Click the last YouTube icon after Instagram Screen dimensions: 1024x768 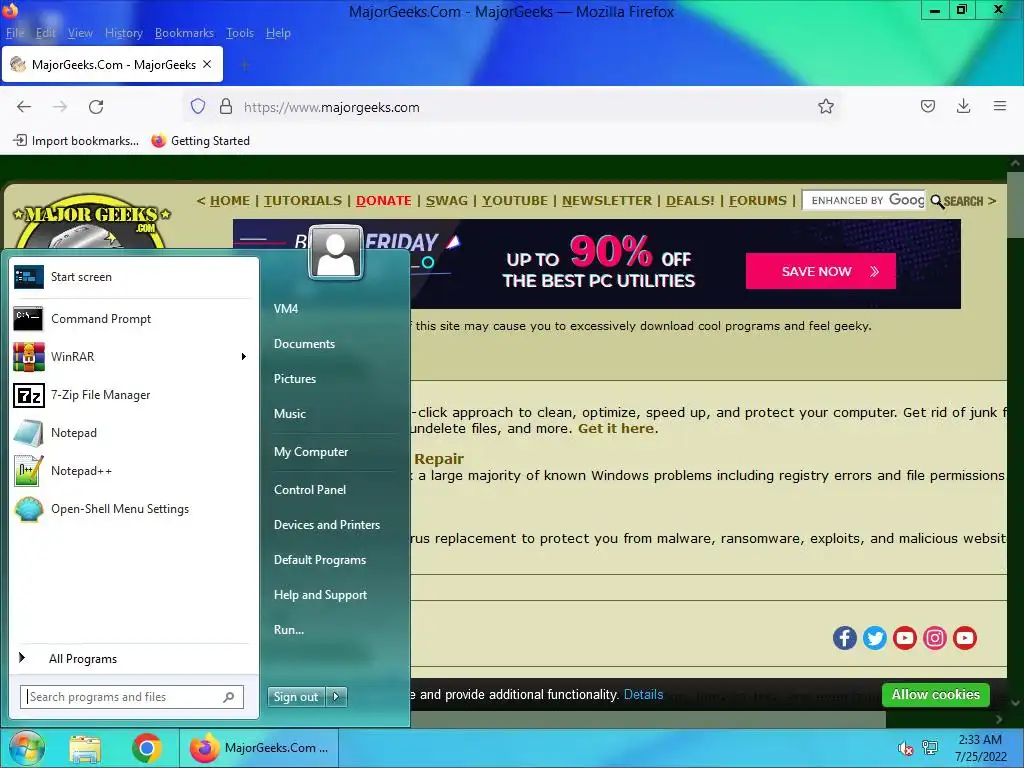(x=965, y=638)
